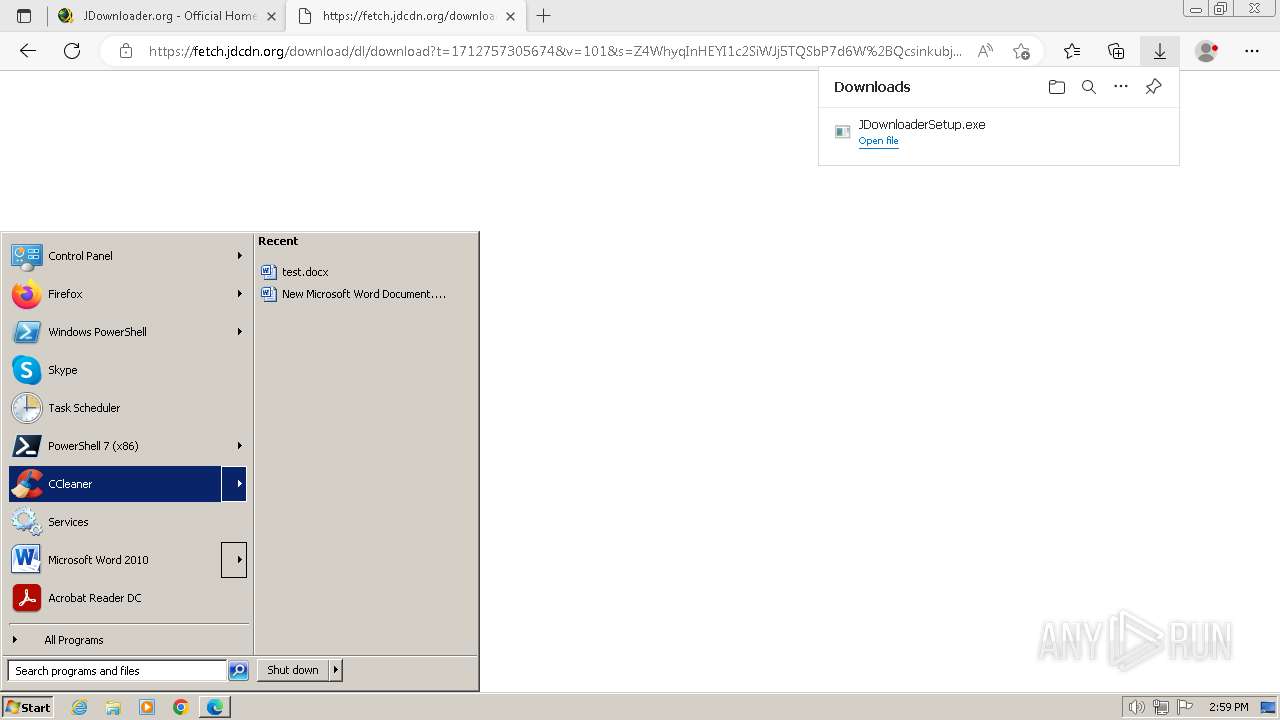The height and width of the screenshot is (720, 1280).
Task: Toggle the Read aloud icon in the address bar
Action: point(985,51)
